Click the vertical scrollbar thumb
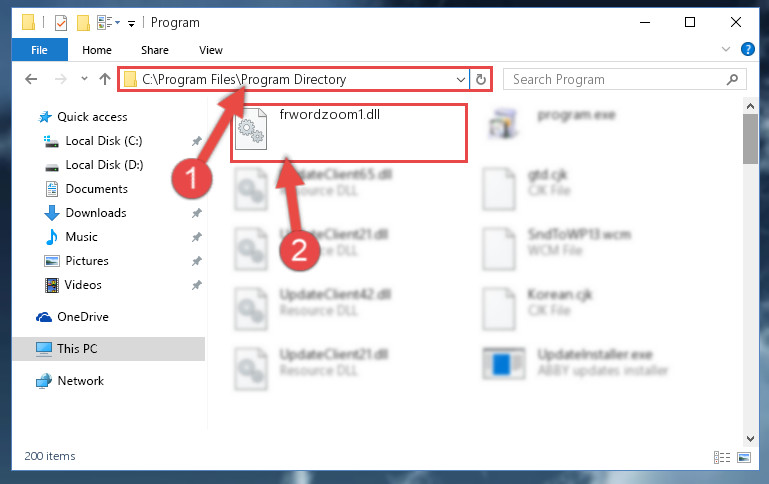This screenshot has width=769, height=484. click(x=750, y=139)
